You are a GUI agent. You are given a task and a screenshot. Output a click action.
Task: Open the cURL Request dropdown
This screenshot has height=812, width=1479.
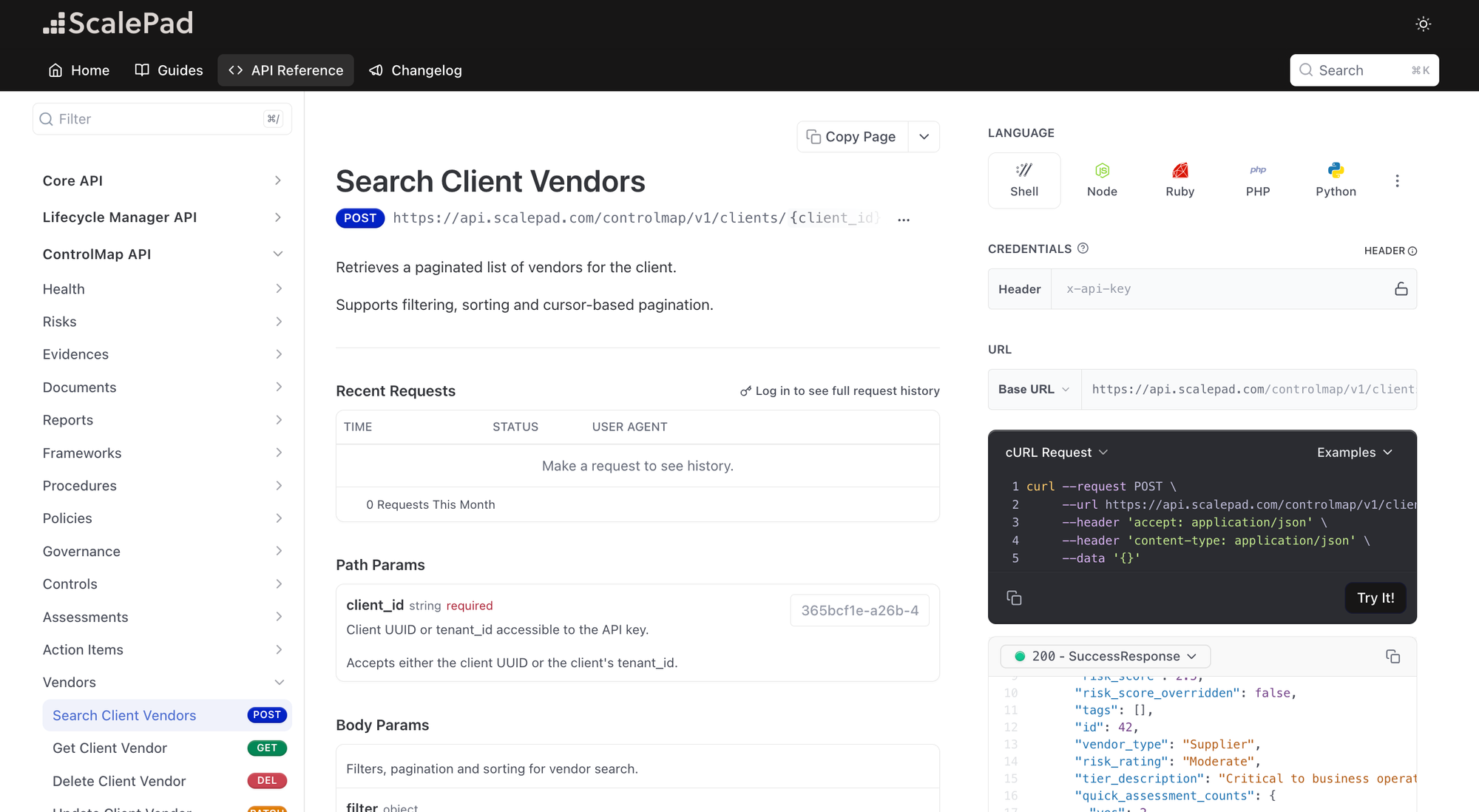[1057, 453]
